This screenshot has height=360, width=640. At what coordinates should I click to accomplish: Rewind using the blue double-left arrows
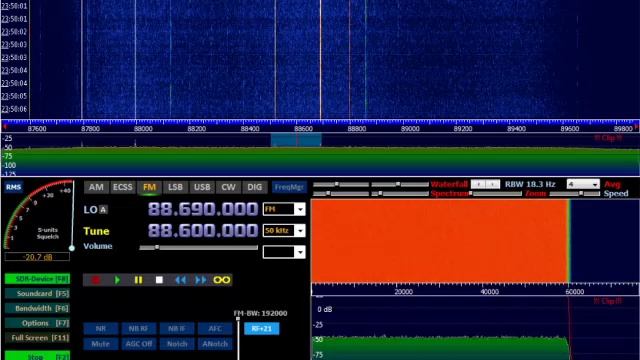coord(180,280)
